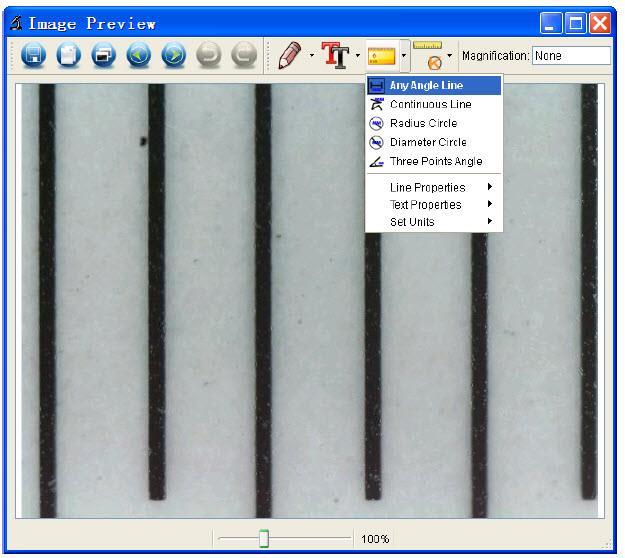This screenshot has width=625, height=558.
Task: Go to next image with right arrow
Action: 174,55
